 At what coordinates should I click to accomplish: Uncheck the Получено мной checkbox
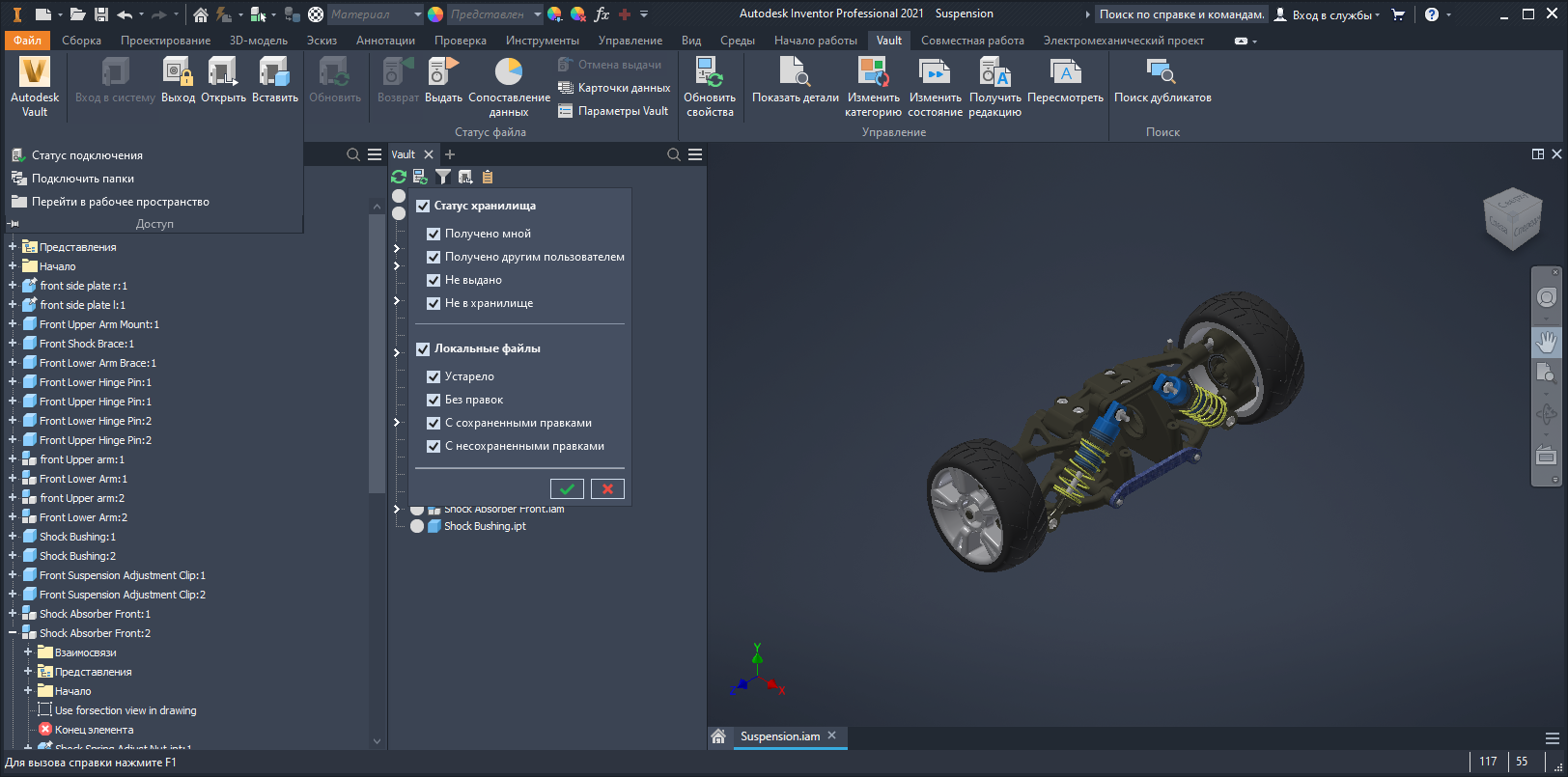[434, 234]
